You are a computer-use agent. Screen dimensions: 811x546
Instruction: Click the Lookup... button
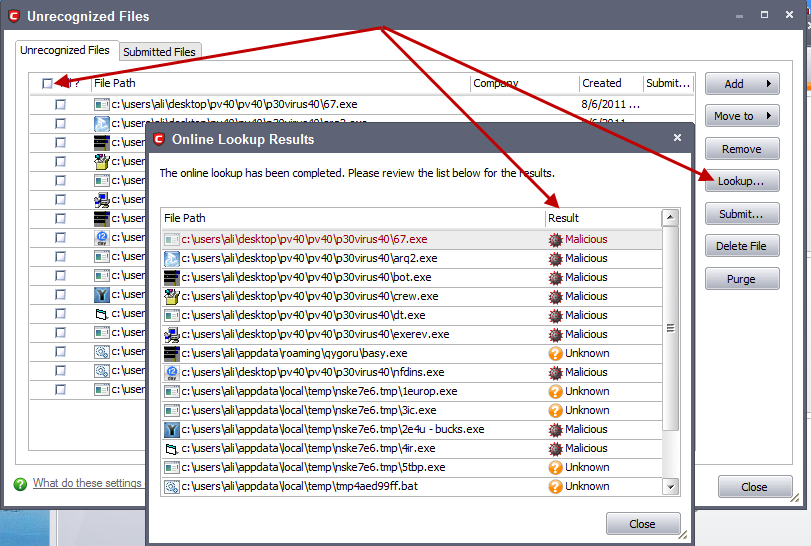click(x=742, y=181)
